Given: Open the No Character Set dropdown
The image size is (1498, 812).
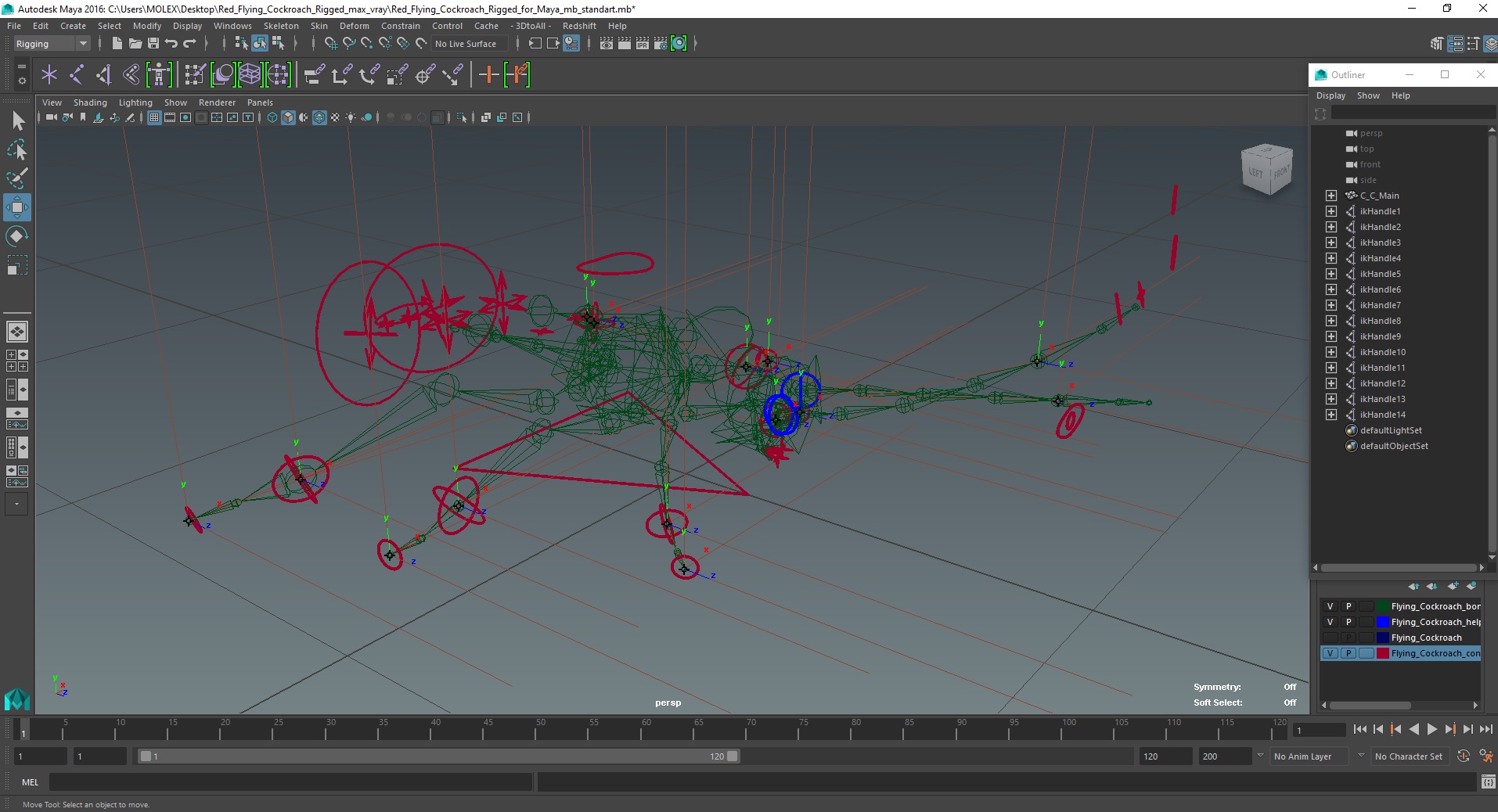Looking at the screenshot, I should tap(1409, 756).
